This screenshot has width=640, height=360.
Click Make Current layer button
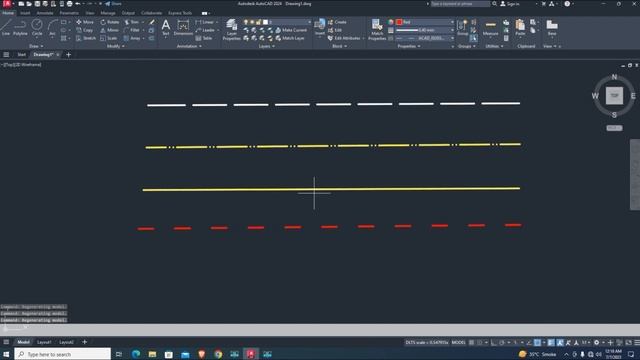tap(291, 30)
